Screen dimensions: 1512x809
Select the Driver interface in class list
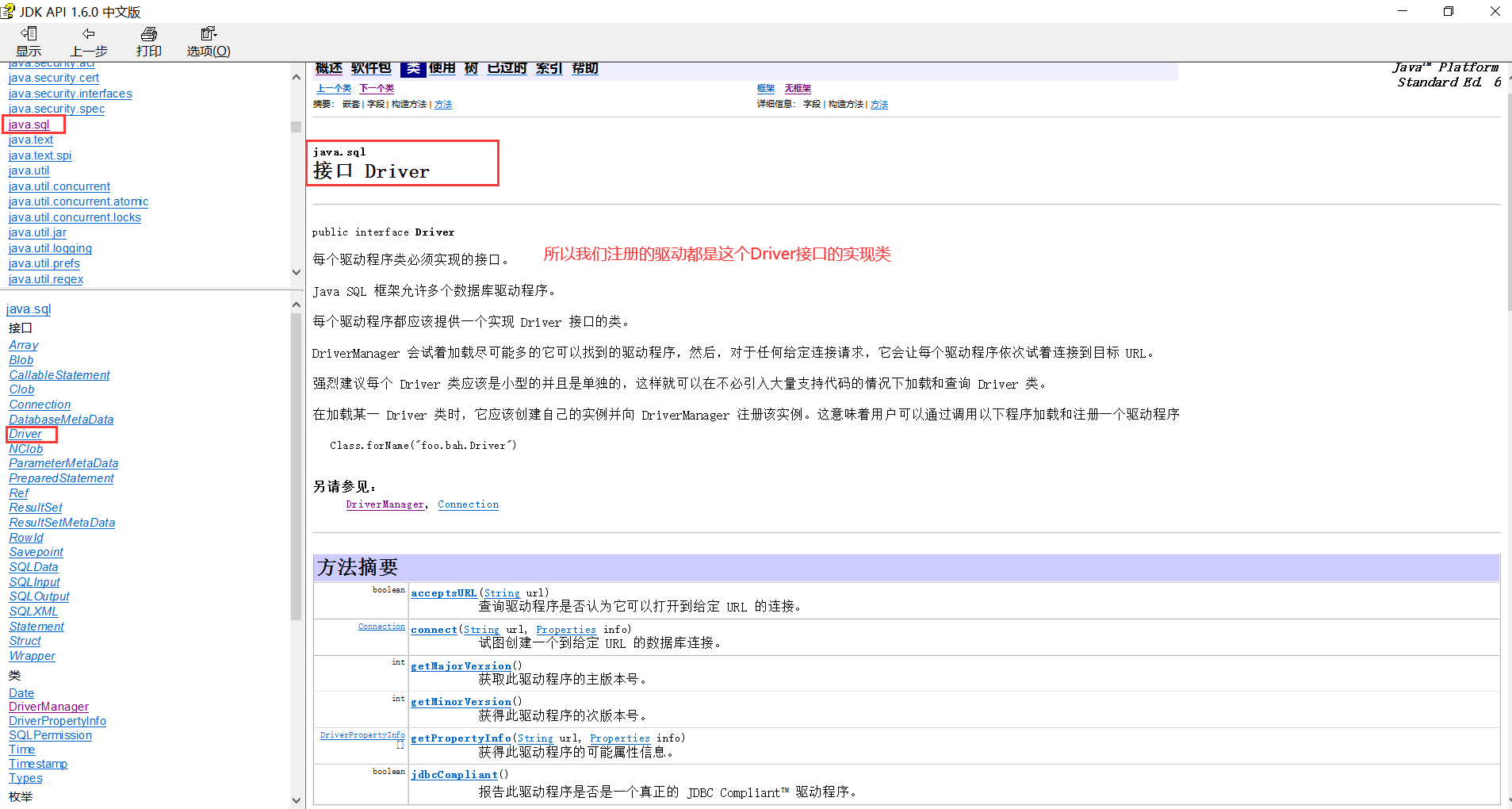[25, 434]
